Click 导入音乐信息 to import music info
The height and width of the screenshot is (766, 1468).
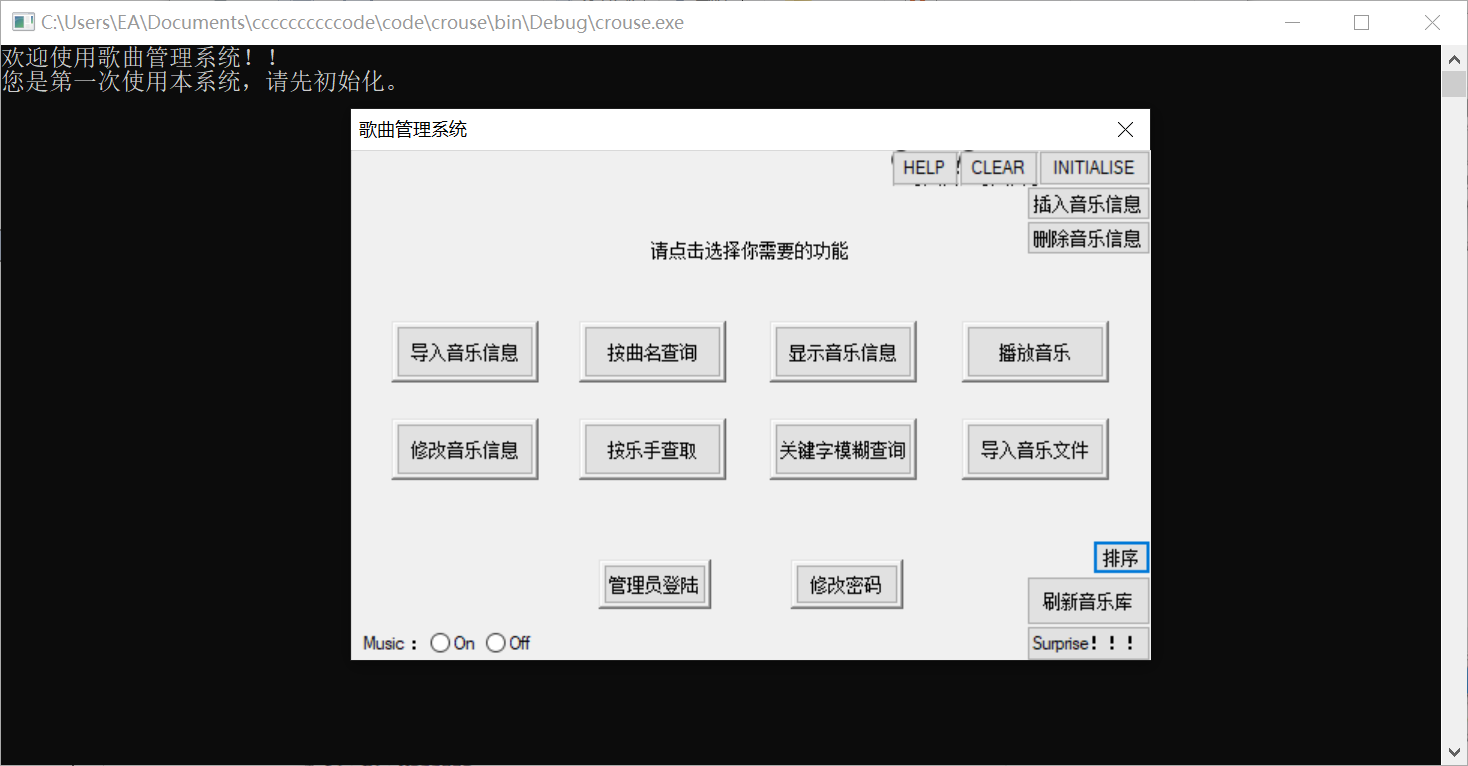point(464,350)
